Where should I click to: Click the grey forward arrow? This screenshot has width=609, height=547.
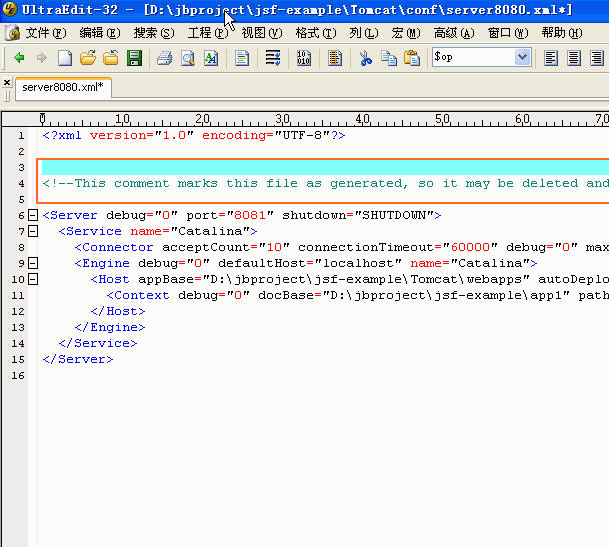(42, 58)
